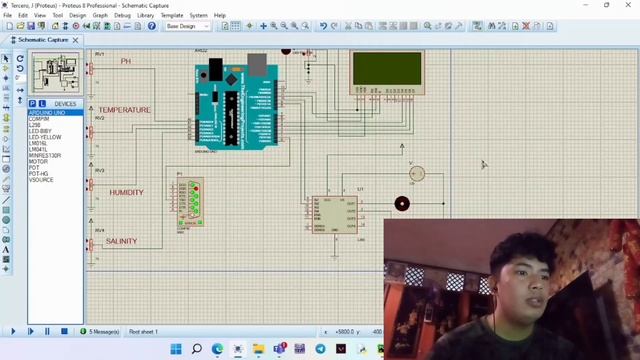The height and width of the screenshot is (360, 640).
Task: Click the Step simulation button
Action: (31, 331)
